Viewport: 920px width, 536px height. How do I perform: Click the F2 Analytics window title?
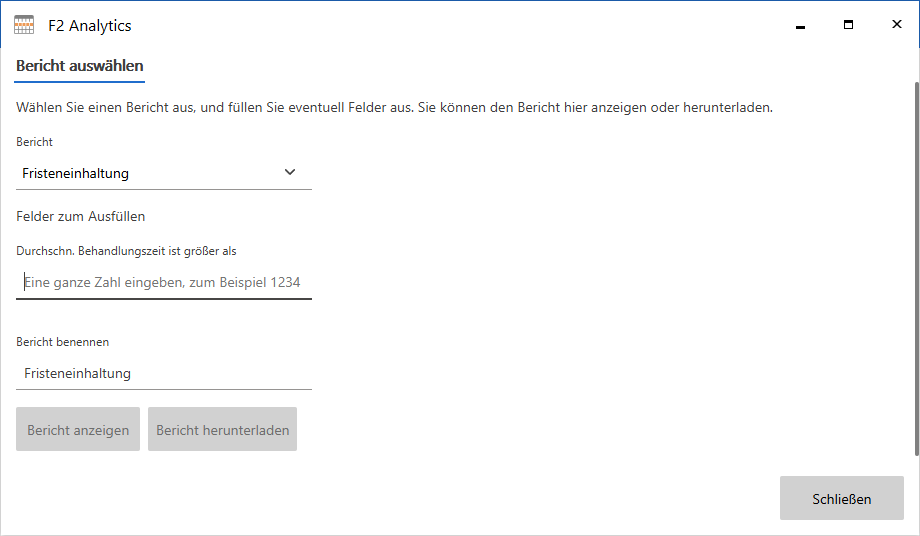coord(90,26)
